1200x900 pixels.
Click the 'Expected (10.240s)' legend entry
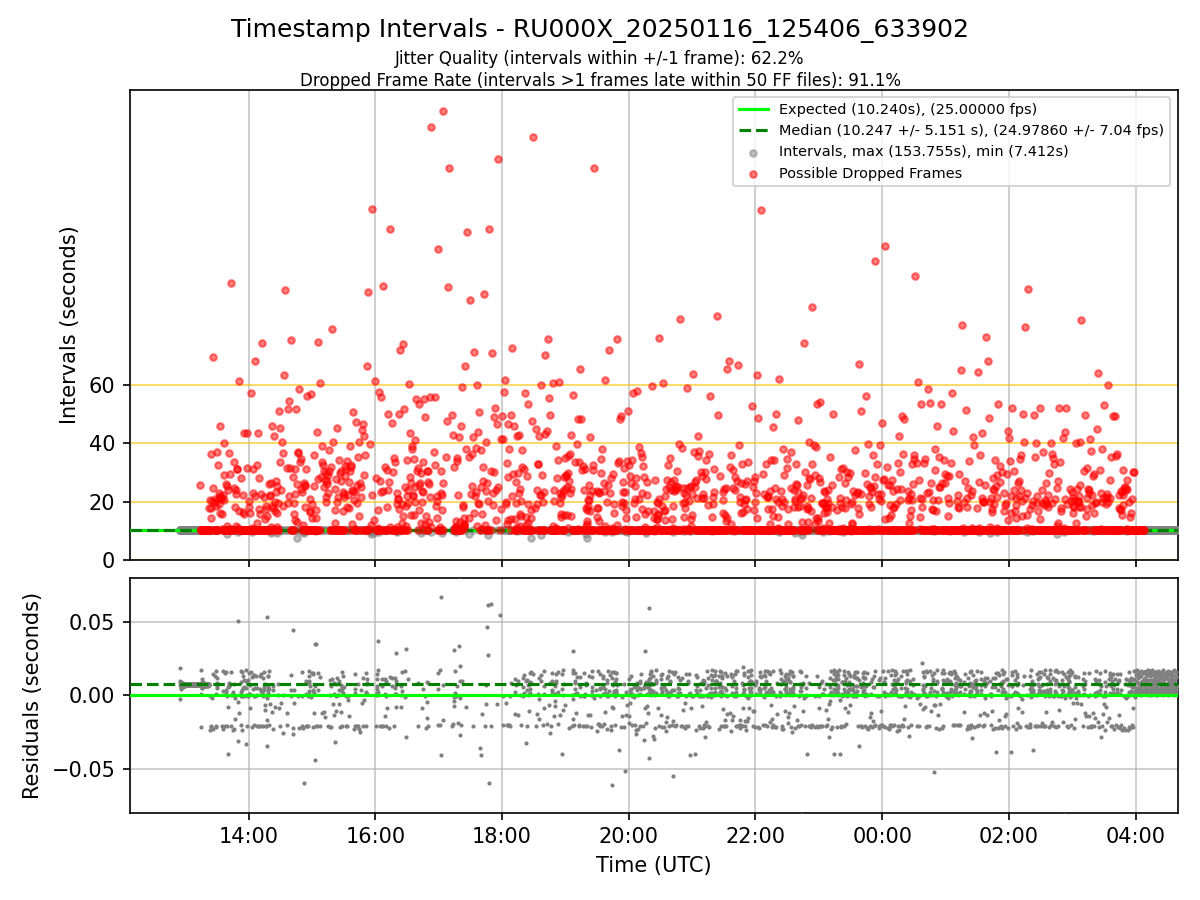[908, 109]
